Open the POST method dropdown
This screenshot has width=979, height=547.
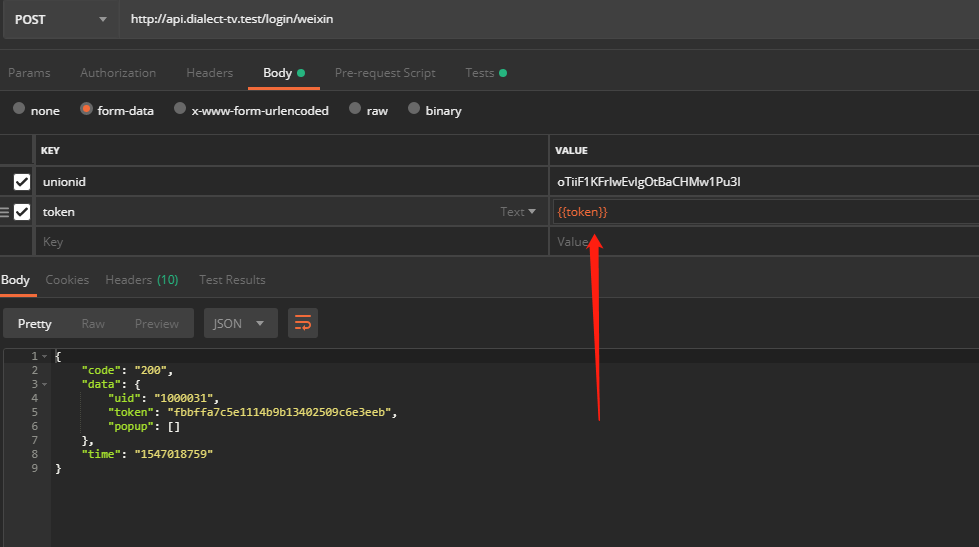(x=61, y=19)
